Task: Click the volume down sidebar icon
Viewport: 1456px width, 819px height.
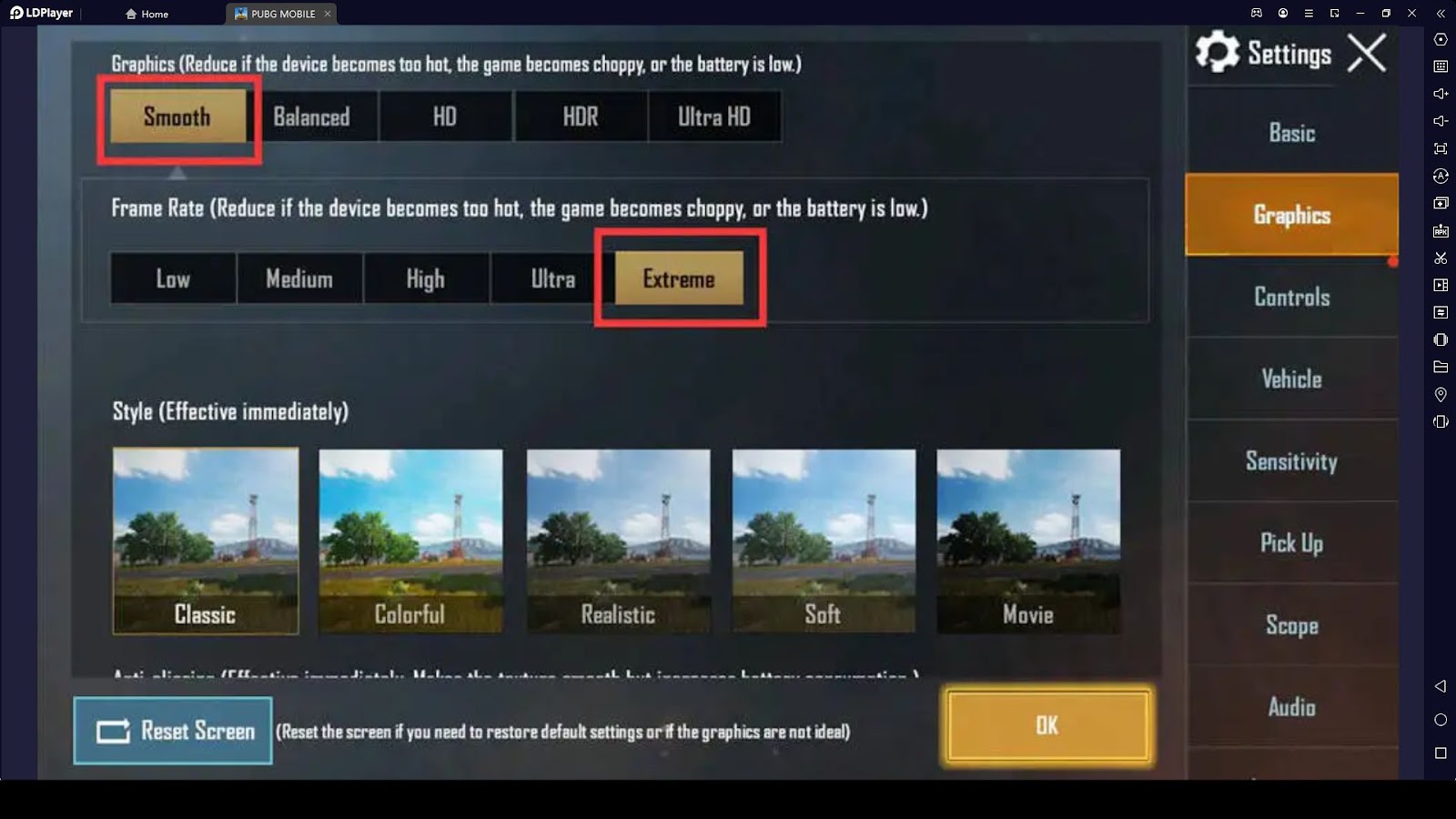Action: tap(1441, 121)
